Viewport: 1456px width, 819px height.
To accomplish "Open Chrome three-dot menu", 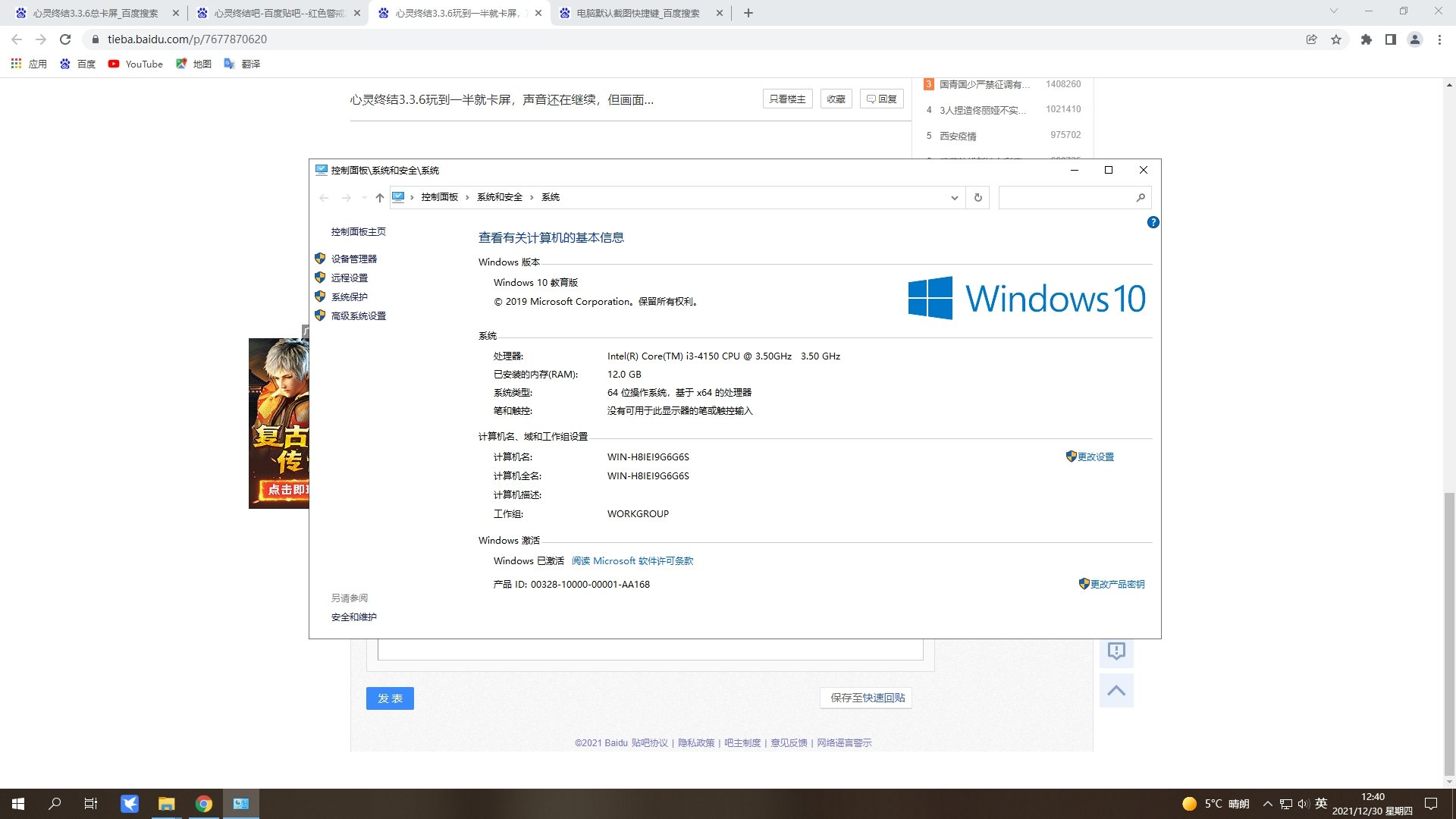I will 1439,39.
